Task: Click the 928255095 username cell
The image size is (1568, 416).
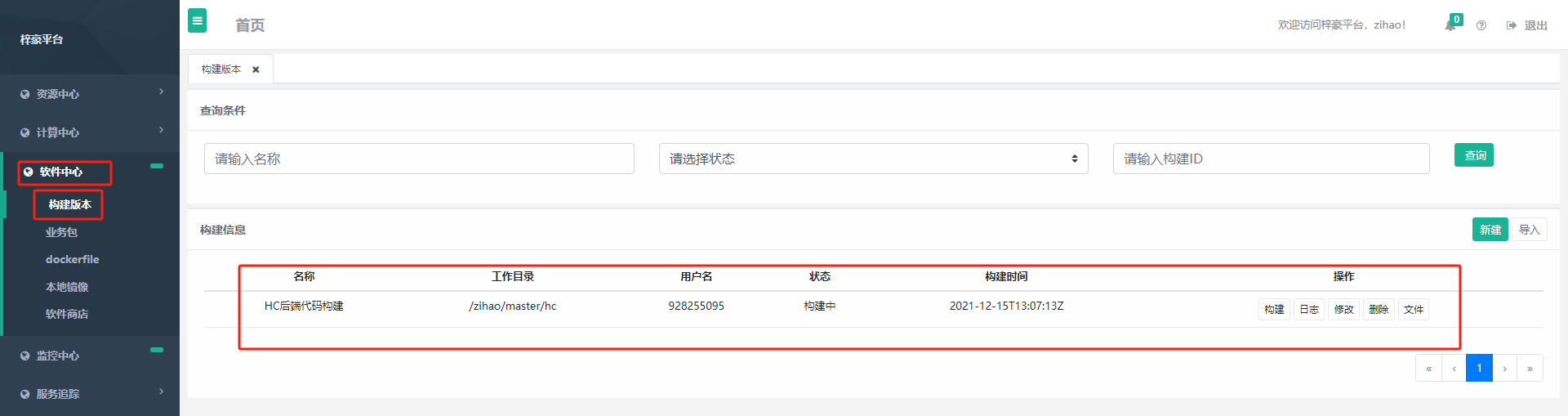Action: click(x=696, y=306)
